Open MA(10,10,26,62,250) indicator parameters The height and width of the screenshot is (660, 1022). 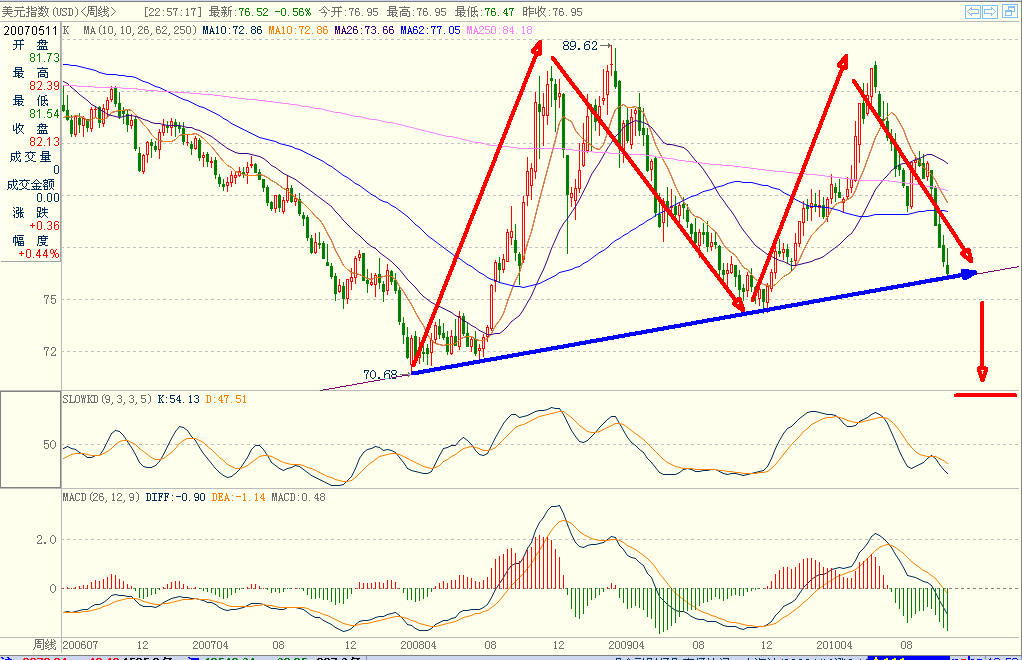tap(140, 30)
